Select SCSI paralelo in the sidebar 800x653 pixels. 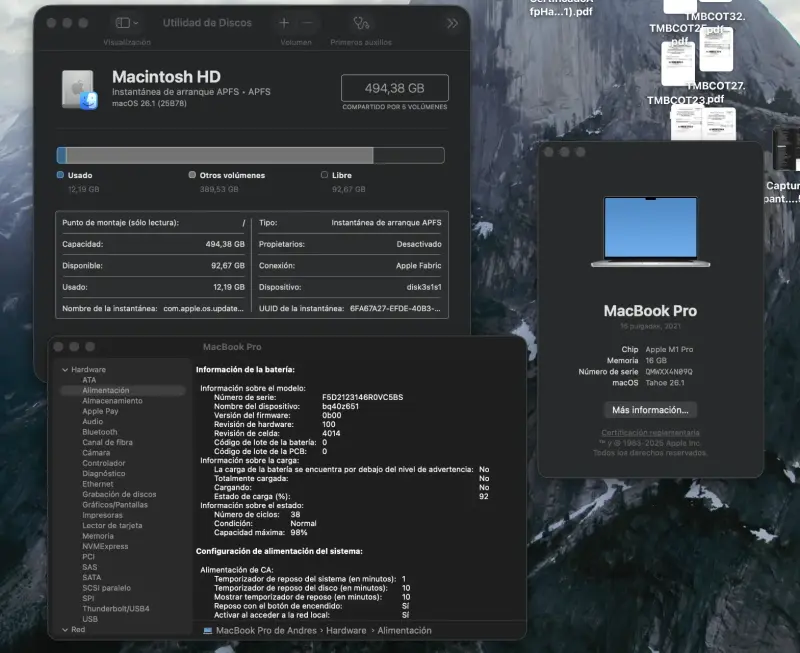106,588
